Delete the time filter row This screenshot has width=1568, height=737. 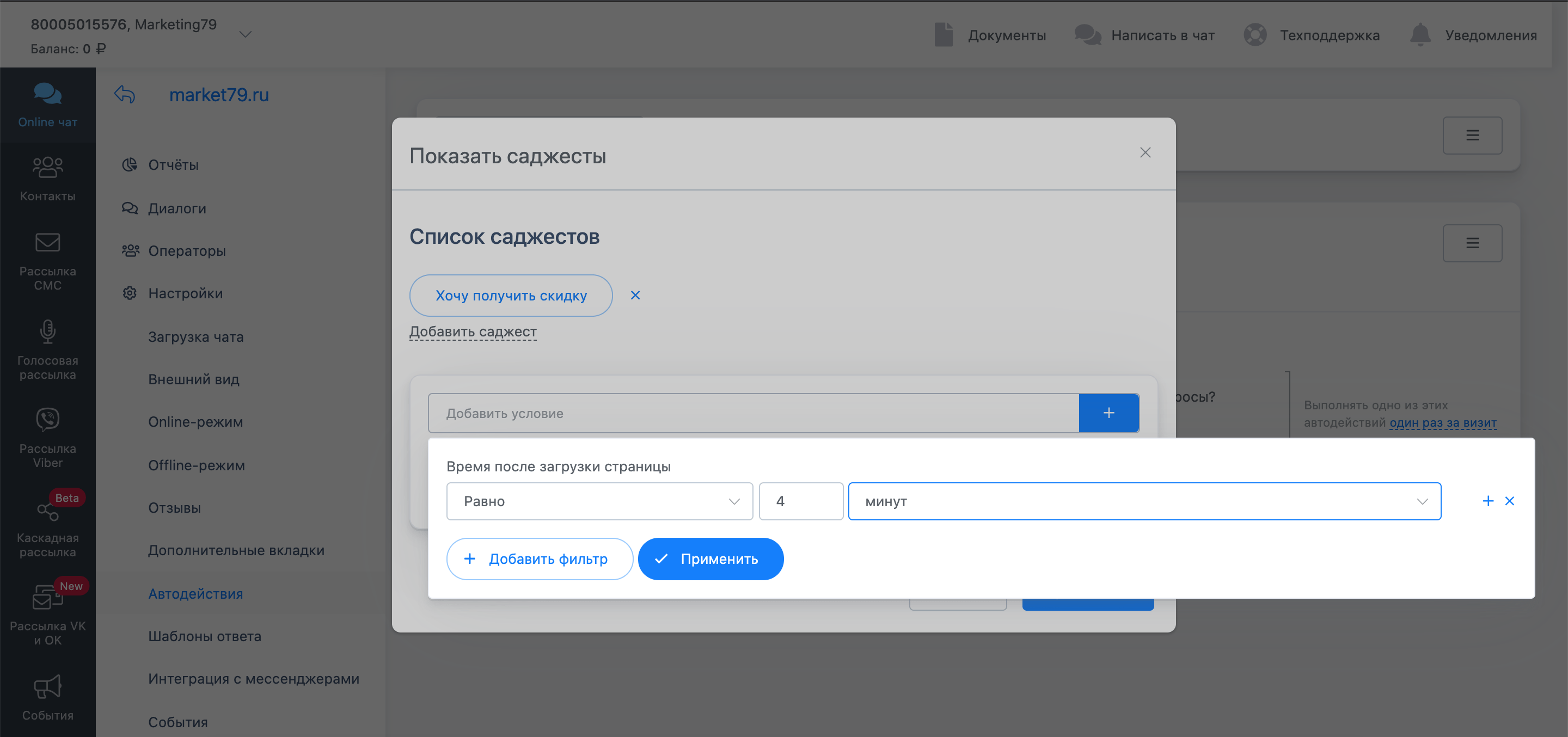(1510, 501)
